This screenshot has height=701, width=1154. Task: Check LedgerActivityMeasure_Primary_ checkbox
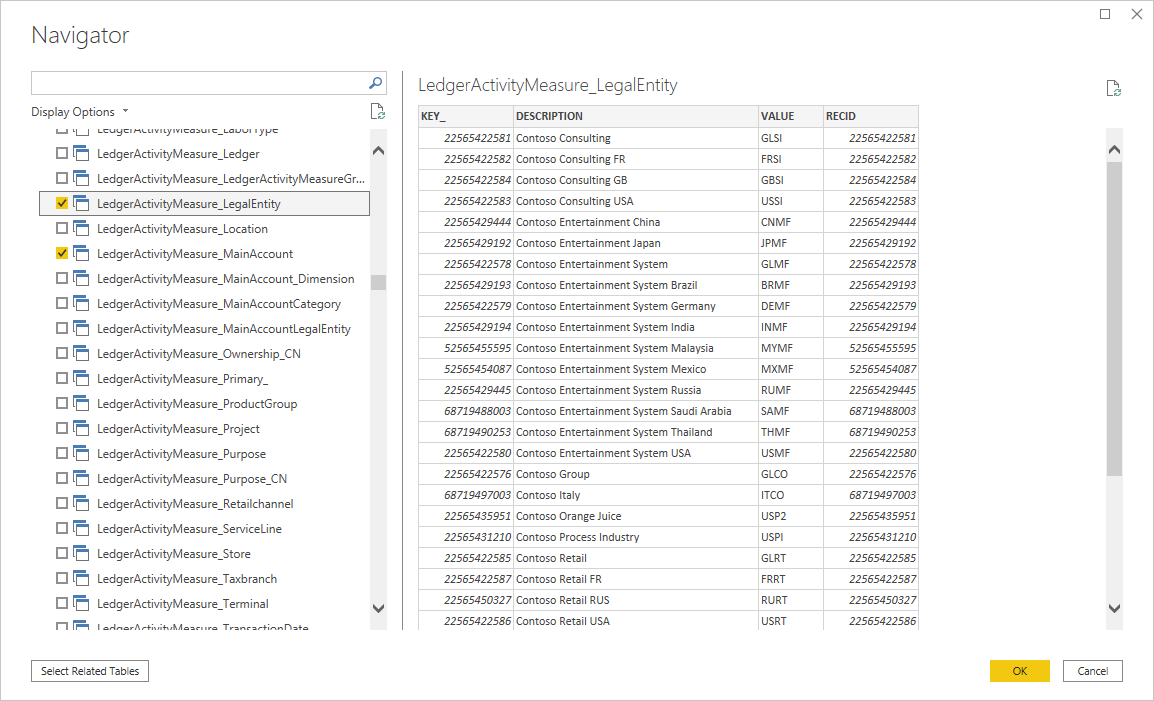tap(62, 378)
